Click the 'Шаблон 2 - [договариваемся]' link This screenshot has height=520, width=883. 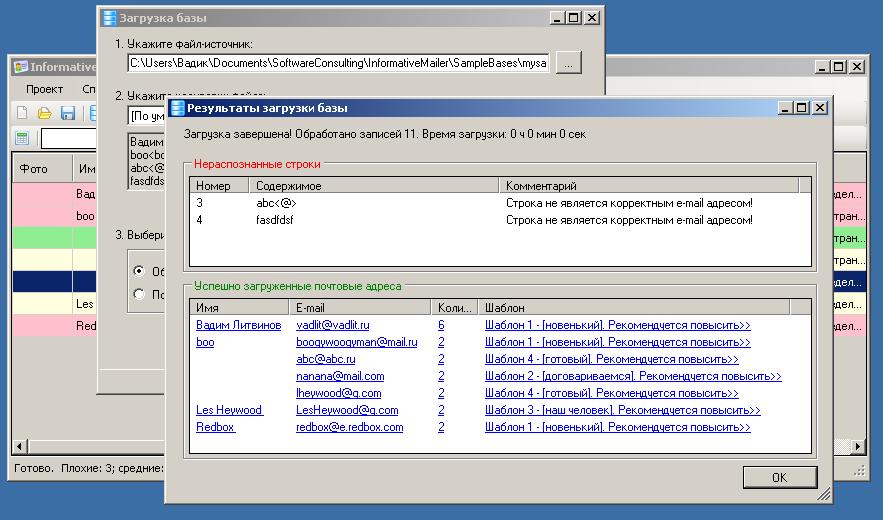[x=633, y=376]
